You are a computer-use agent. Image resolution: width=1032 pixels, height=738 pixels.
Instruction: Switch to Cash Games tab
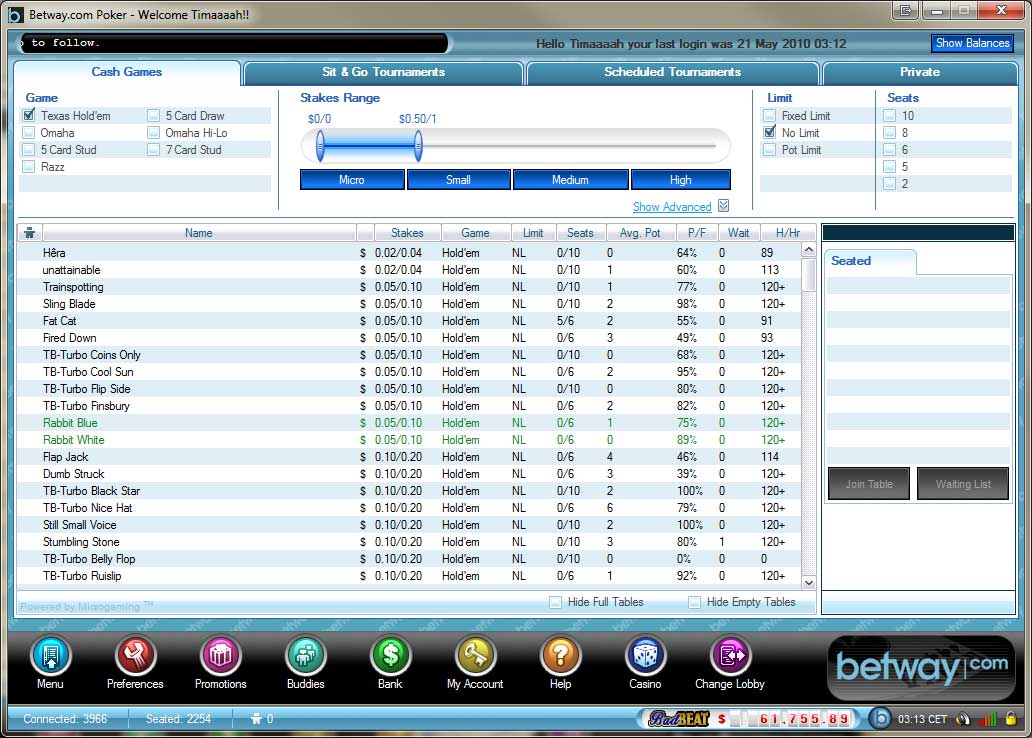[126, 72]
